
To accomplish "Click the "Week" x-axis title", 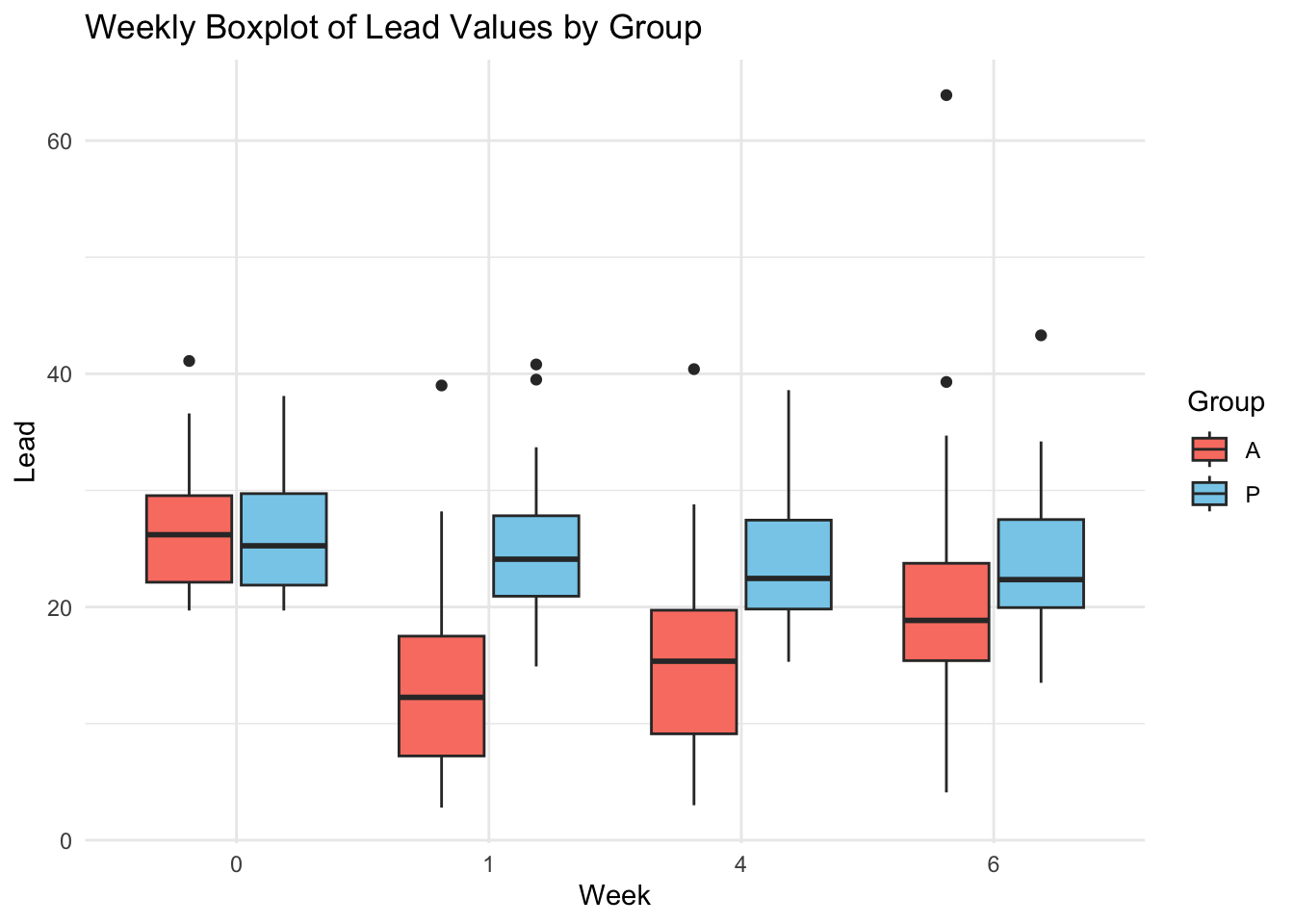I will [x=614, y=896].
